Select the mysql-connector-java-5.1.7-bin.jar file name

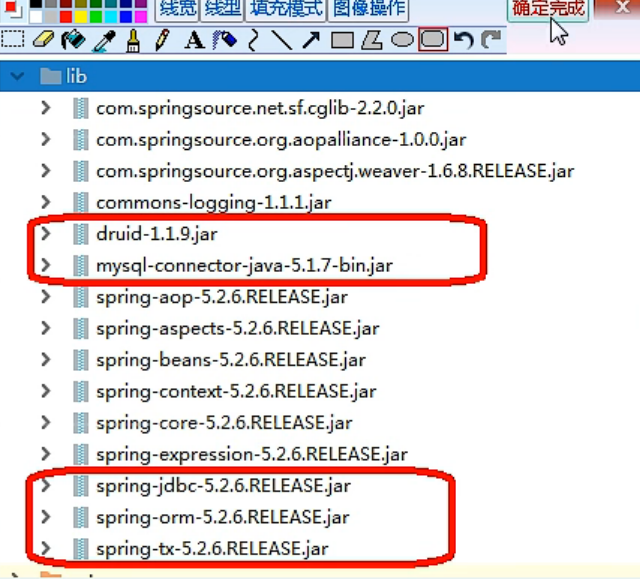point(244,266)
